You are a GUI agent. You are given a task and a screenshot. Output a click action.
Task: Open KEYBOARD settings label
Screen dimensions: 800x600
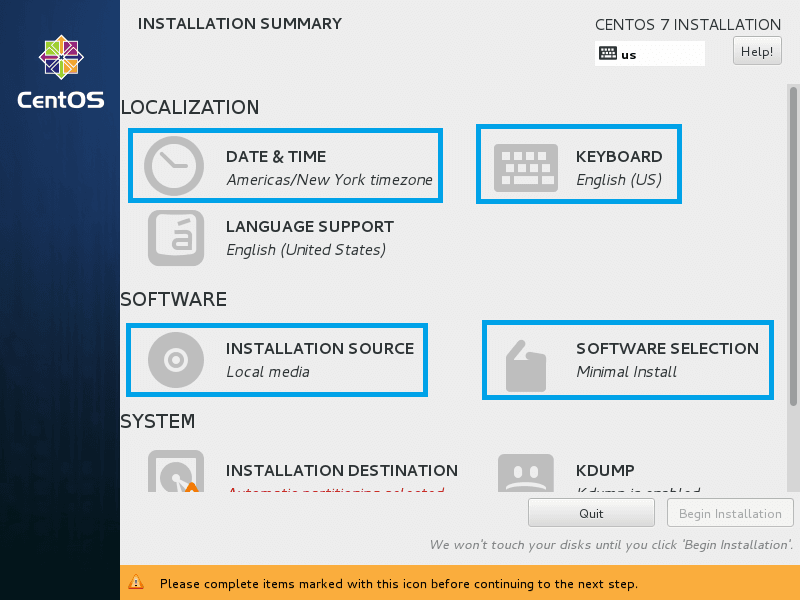(x=619, y=157)
